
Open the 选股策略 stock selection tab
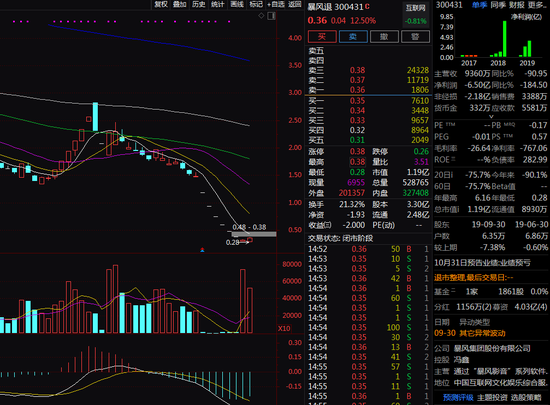pyautogui.click(x=526, y=397)
